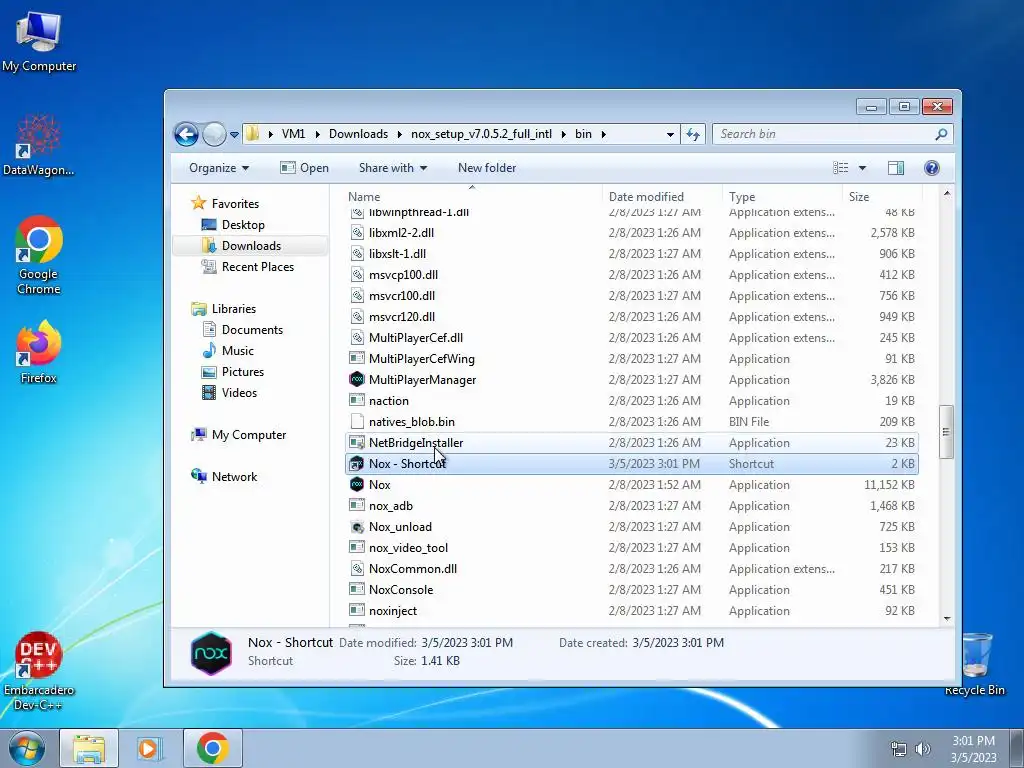Screen dimensions: 1024x768
Task: Open Explorer help
Action: [932, 168]
